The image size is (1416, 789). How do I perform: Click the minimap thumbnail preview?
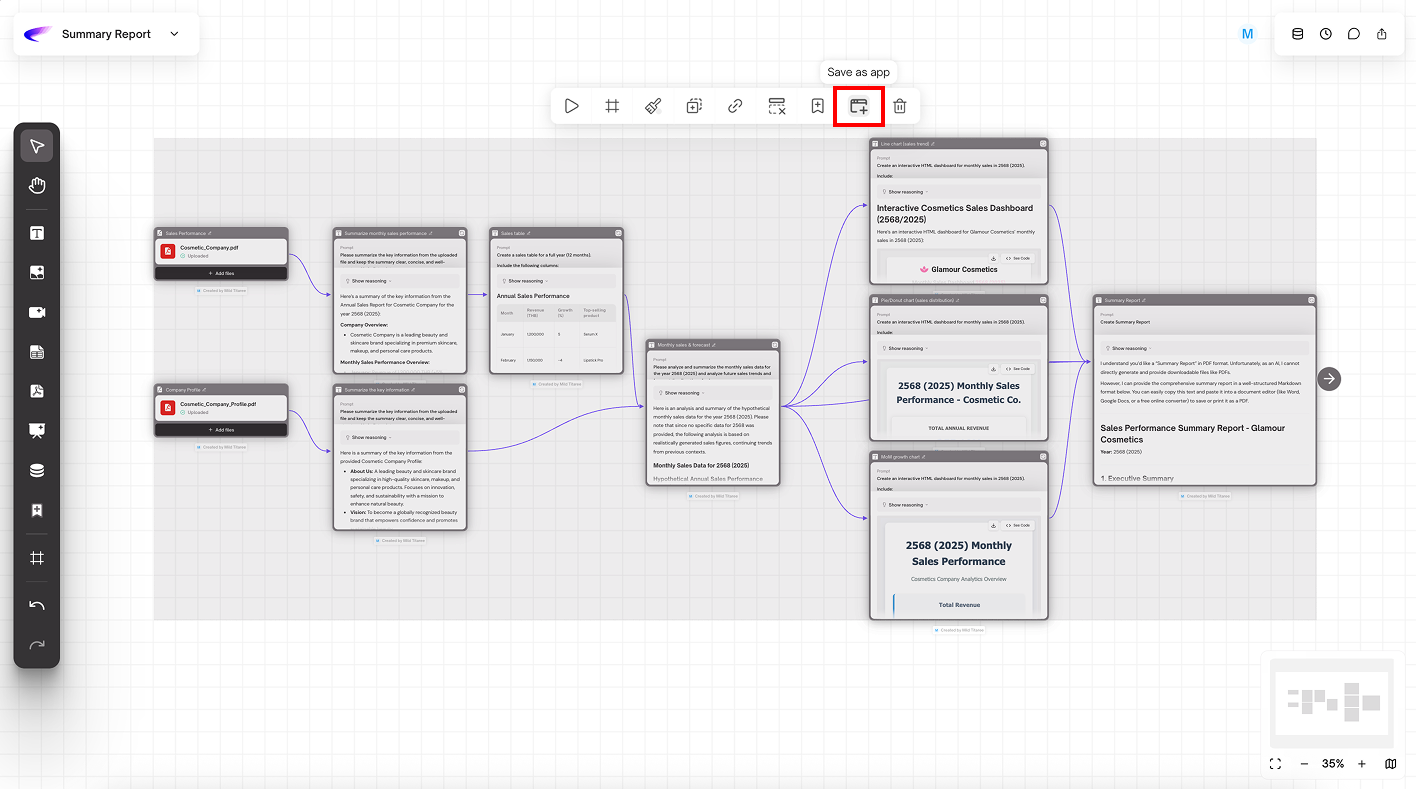click(x=1332, y=701)
